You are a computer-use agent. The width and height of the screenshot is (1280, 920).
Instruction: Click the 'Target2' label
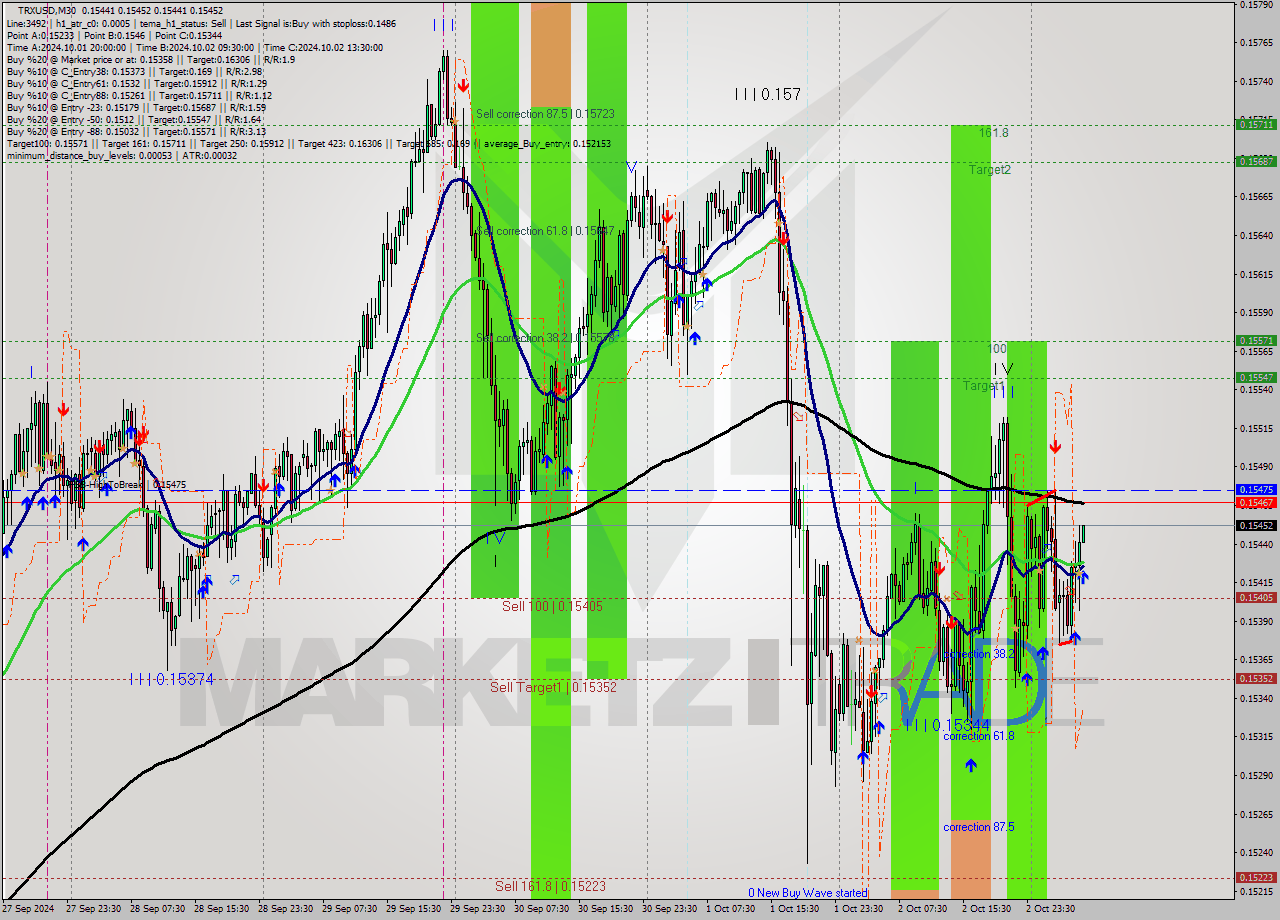(x=989, y=170)
